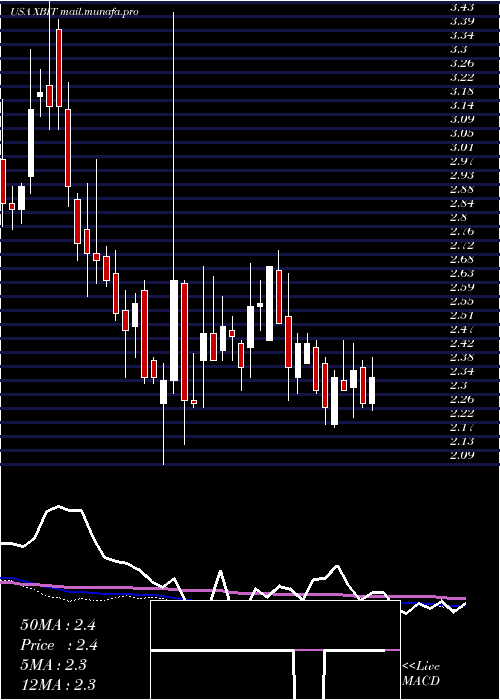Click the 2.59 price axis label
This screenshot has height=700, width=500.
pyautogui.click(x=462, y=287)
